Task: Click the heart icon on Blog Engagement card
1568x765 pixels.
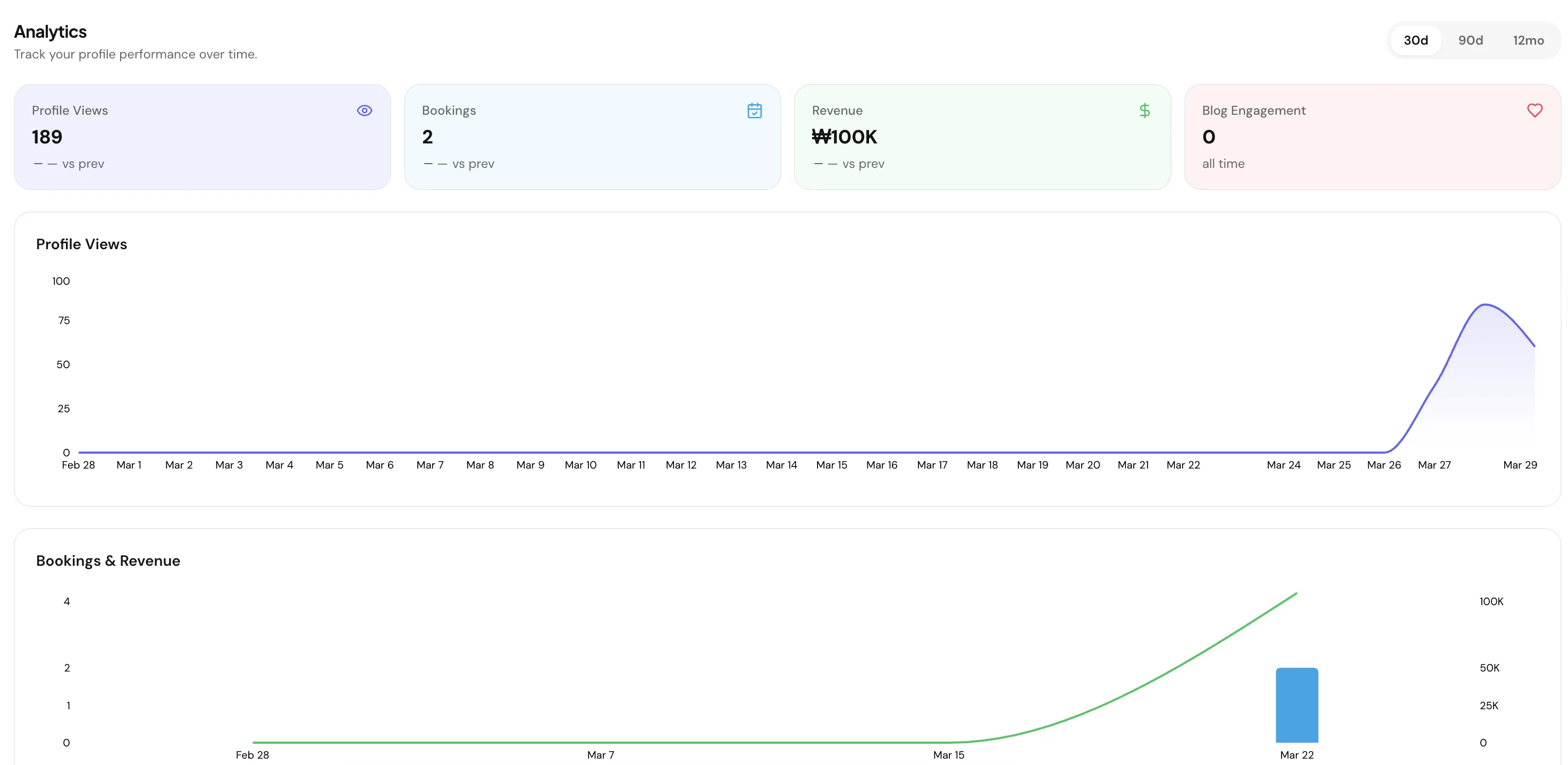Action: click(x=1535, y=110)
